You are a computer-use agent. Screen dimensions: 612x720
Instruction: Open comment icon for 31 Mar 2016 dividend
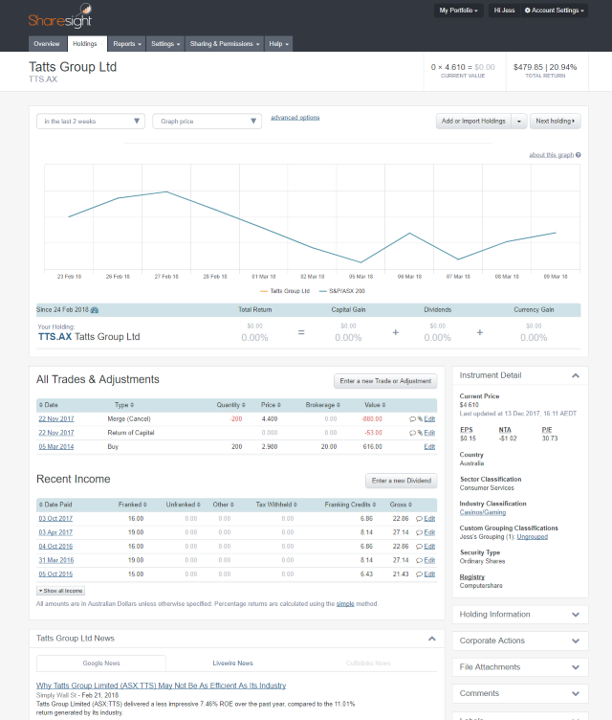[419, 561]
